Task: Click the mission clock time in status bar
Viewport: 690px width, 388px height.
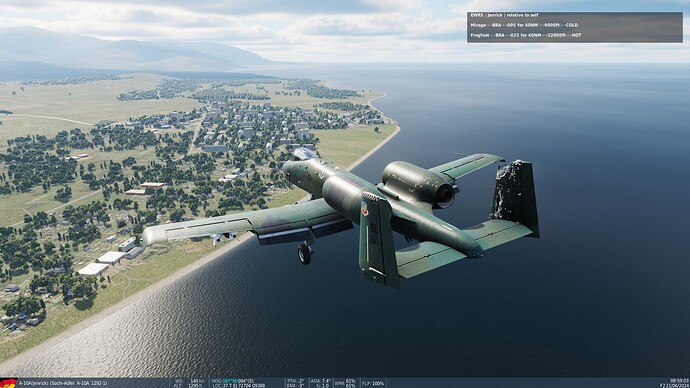Action: click(679, 381)
